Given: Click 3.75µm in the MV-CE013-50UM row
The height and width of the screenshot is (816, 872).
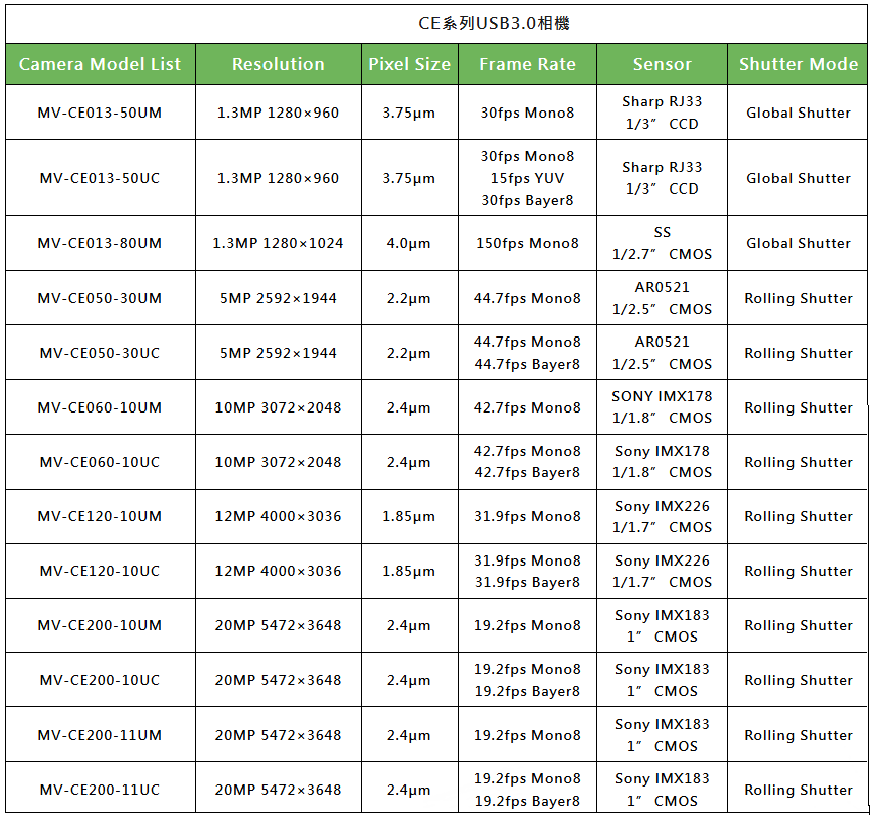Looking at the screenshot, I should click(x=409, y=113).
